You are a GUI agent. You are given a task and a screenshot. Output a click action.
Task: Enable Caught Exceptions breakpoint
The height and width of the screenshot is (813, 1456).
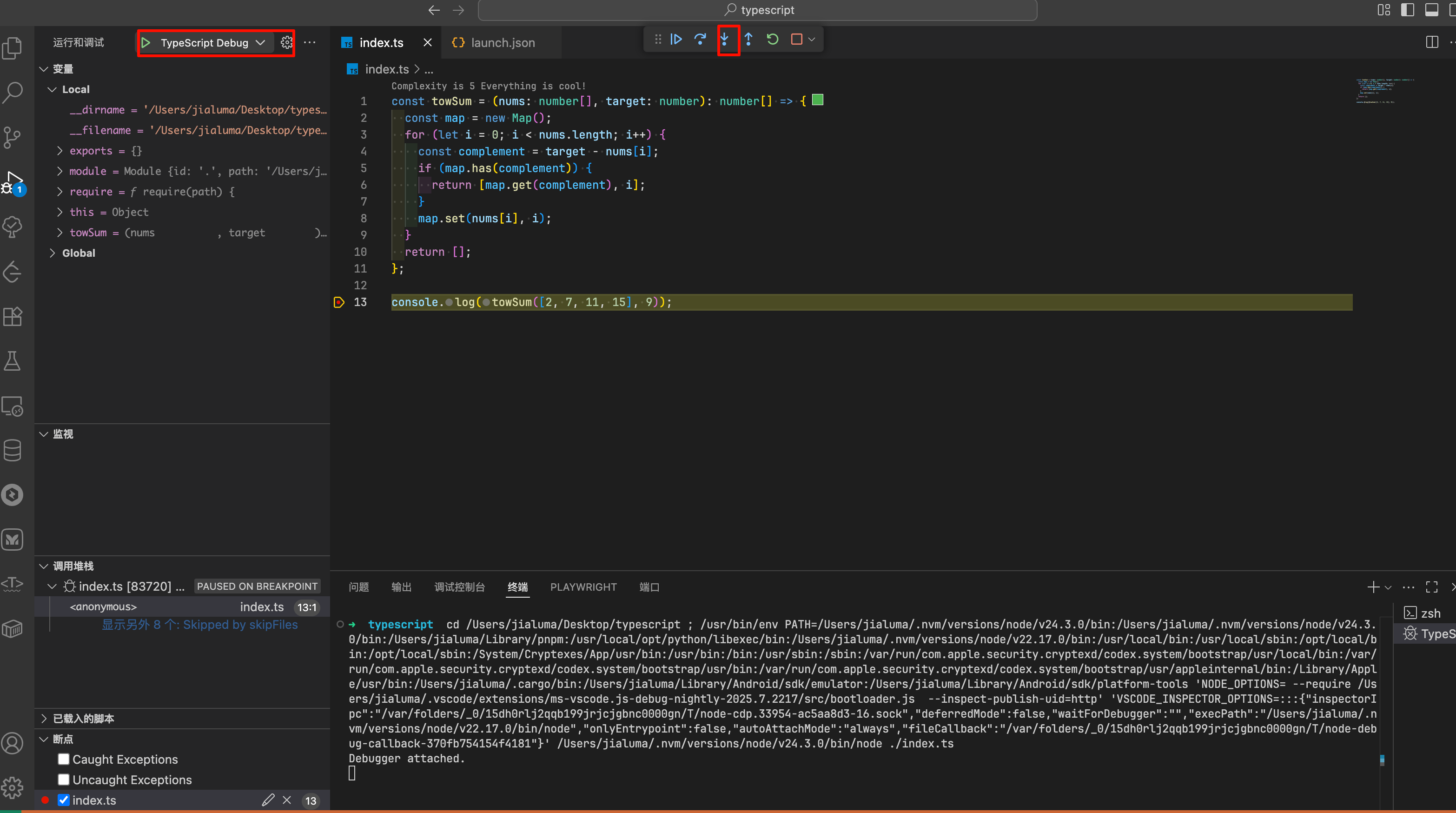pos(64,759)
